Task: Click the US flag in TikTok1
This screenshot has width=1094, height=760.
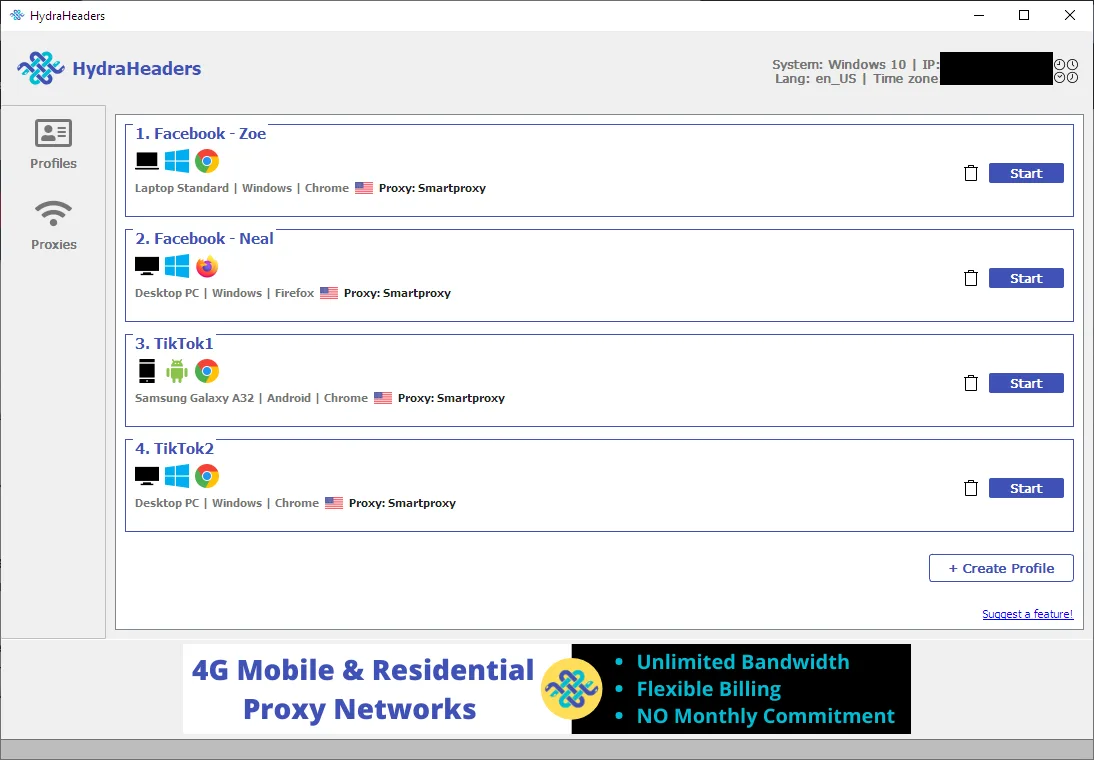Action: coord(382,398)
